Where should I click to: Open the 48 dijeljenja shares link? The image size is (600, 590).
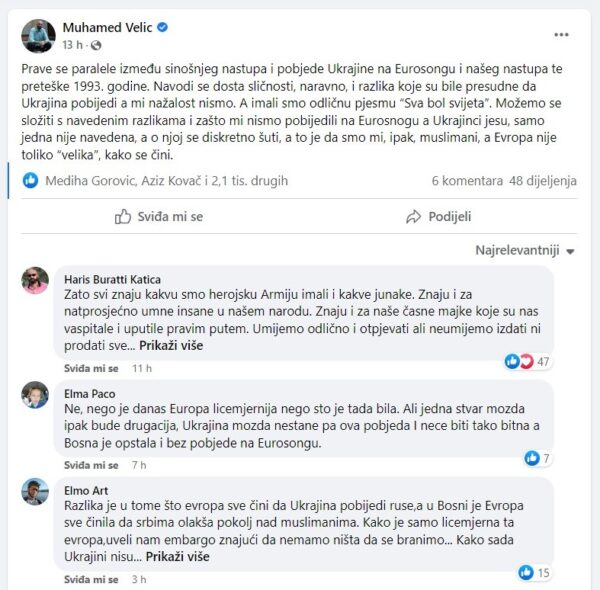click(543, 181)
